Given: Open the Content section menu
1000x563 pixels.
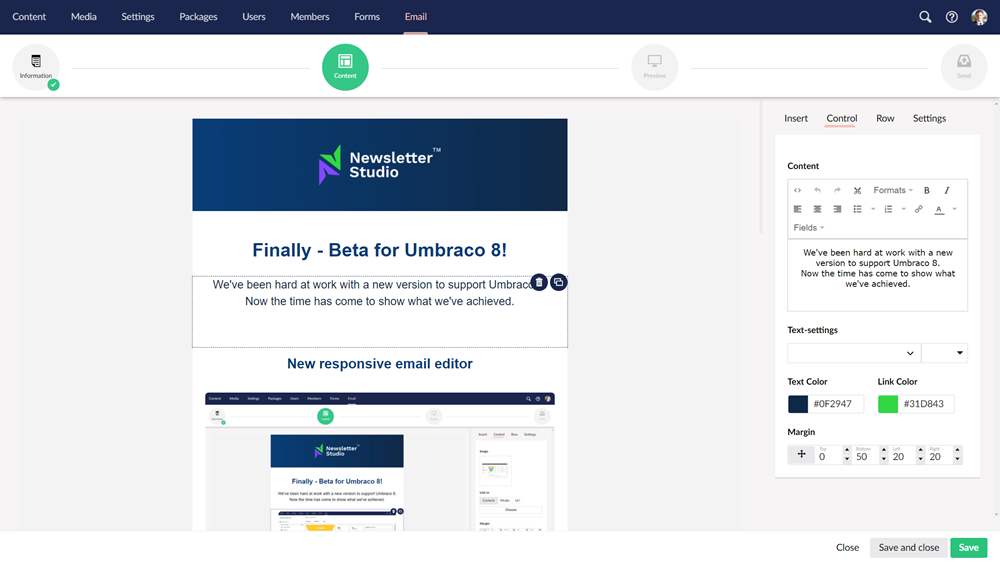Looking at the screenshot, I should coord(29,17).
